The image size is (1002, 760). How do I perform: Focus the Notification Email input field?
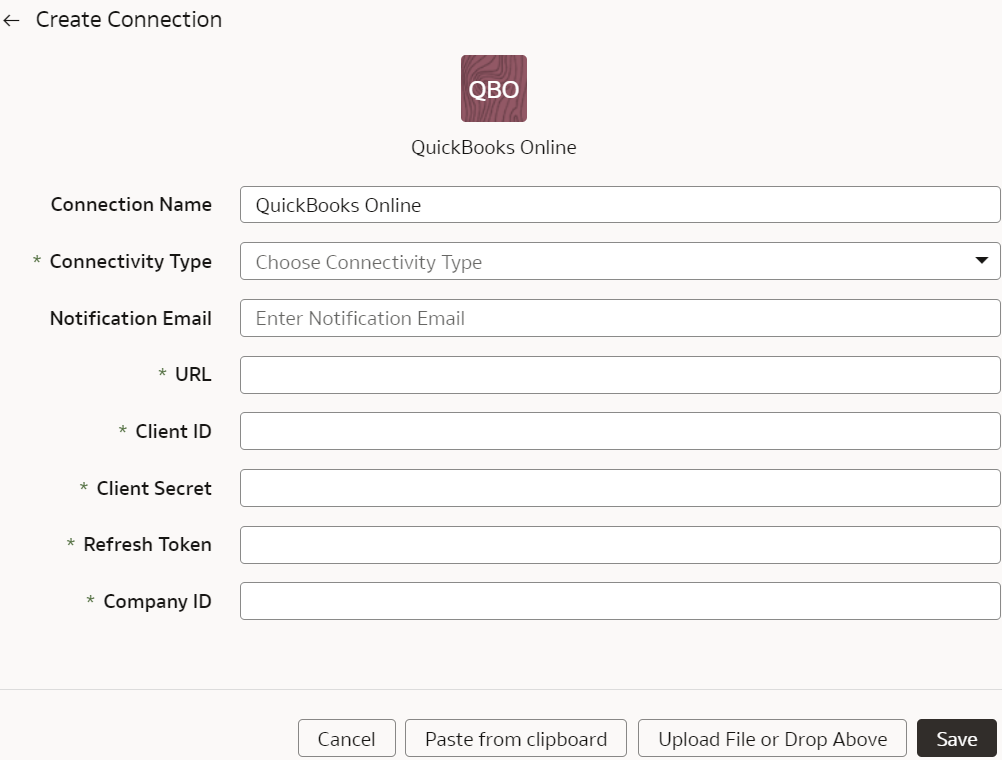[x=620, y=318]
